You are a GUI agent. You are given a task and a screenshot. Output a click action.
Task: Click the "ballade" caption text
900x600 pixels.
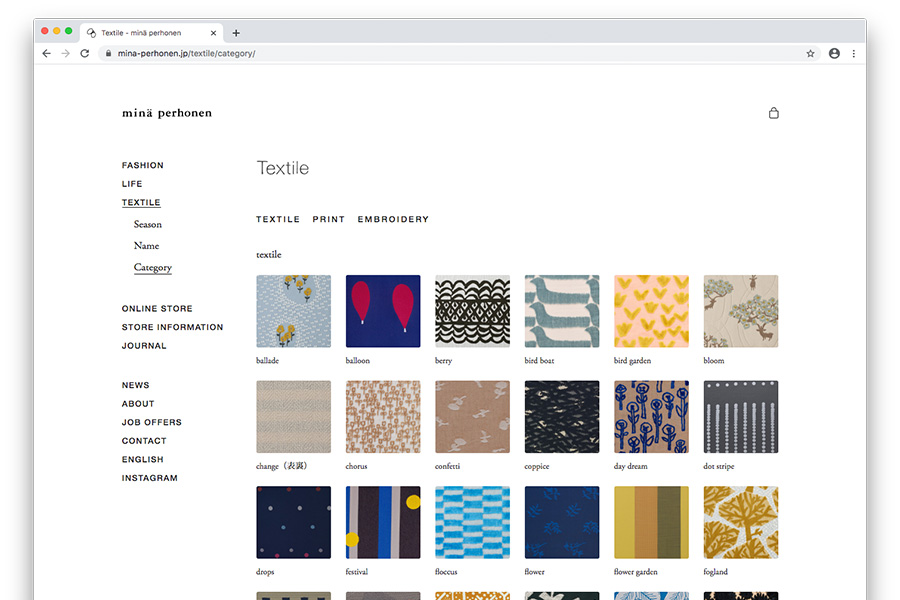pos(267,361)
